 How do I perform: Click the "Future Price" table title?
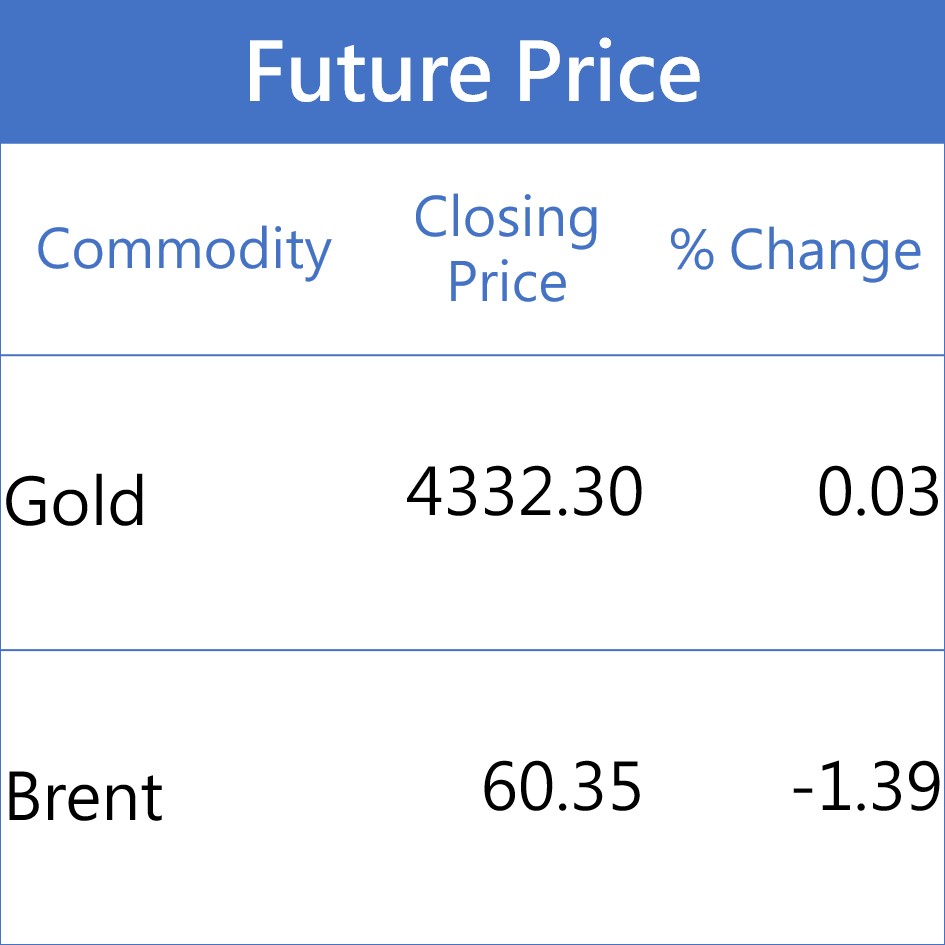(x=472, y=72)
